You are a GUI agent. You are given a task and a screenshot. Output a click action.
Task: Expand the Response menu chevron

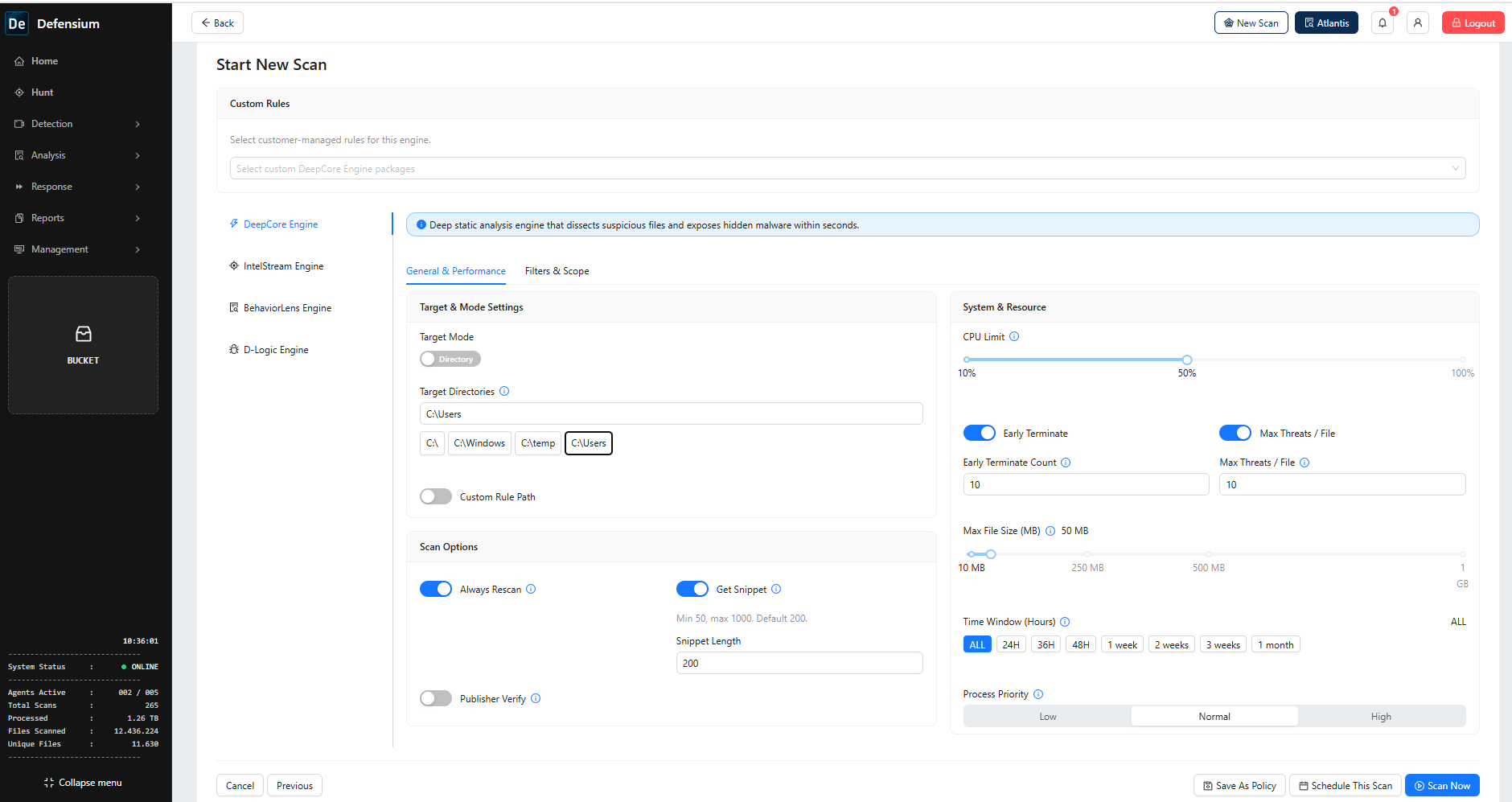point(138,187)
